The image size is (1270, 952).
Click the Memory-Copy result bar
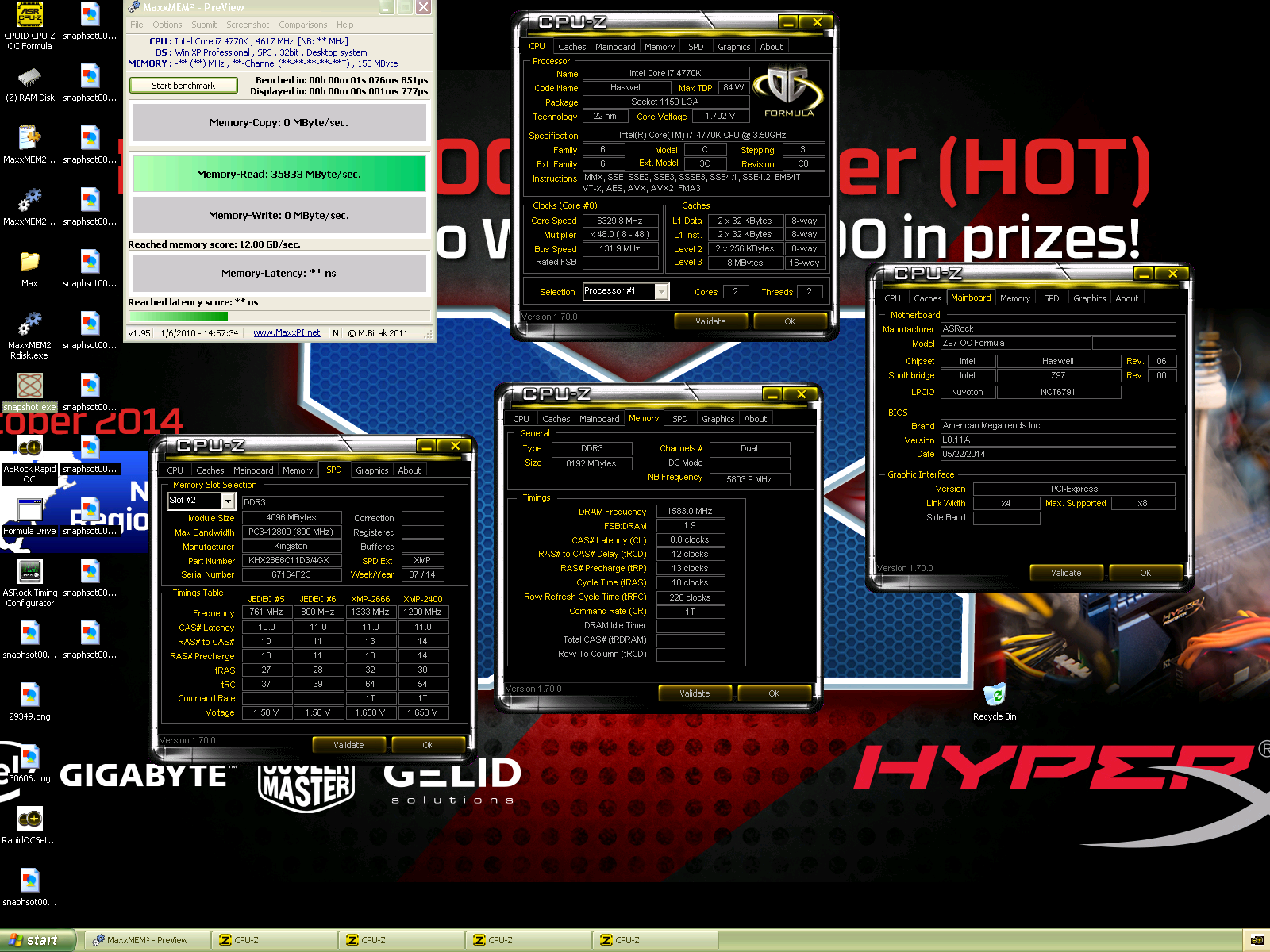[279, 122]
